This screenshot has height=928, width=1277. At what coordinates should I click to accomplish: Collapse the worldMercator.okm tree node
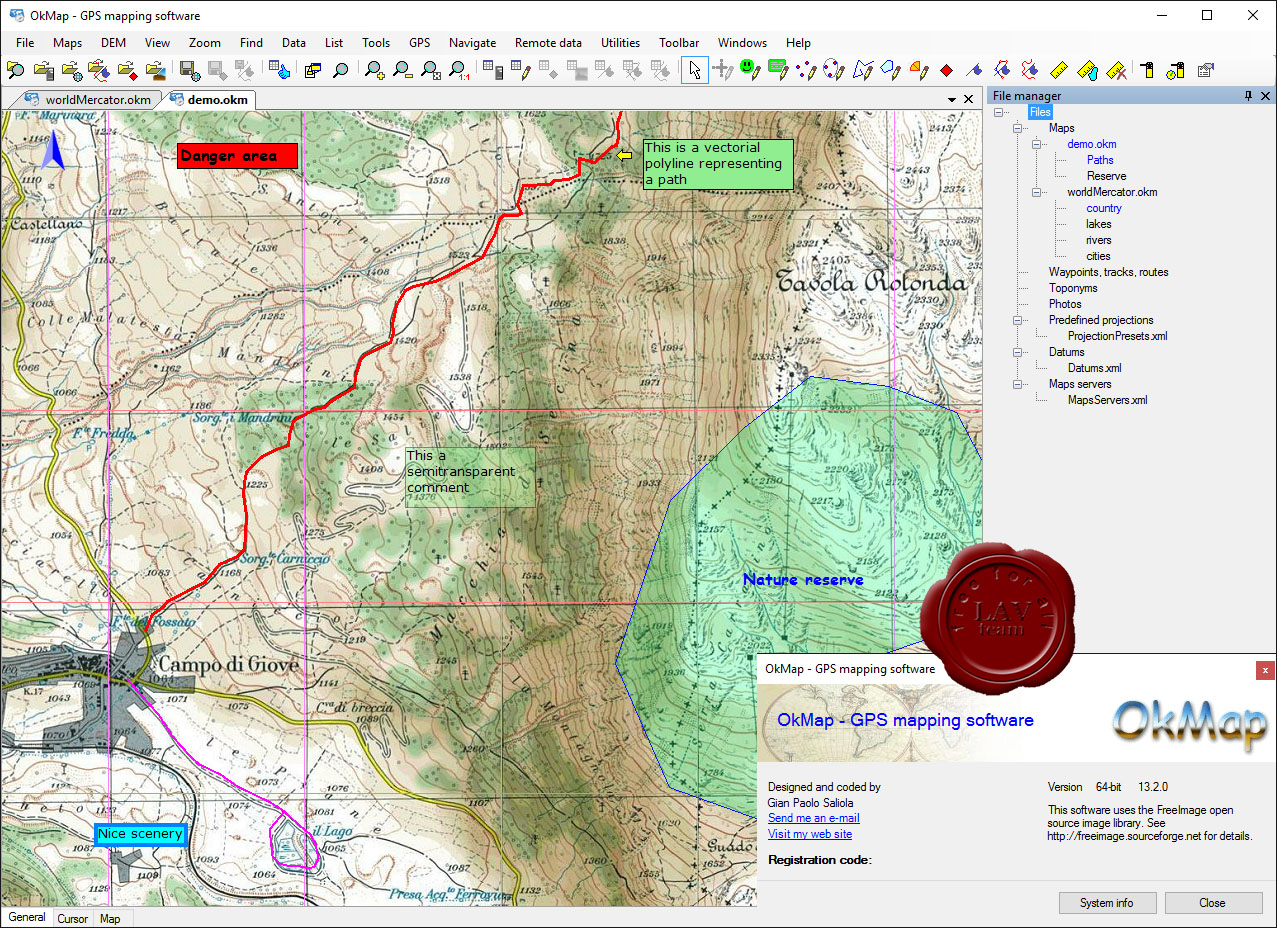coord(1037,192)
